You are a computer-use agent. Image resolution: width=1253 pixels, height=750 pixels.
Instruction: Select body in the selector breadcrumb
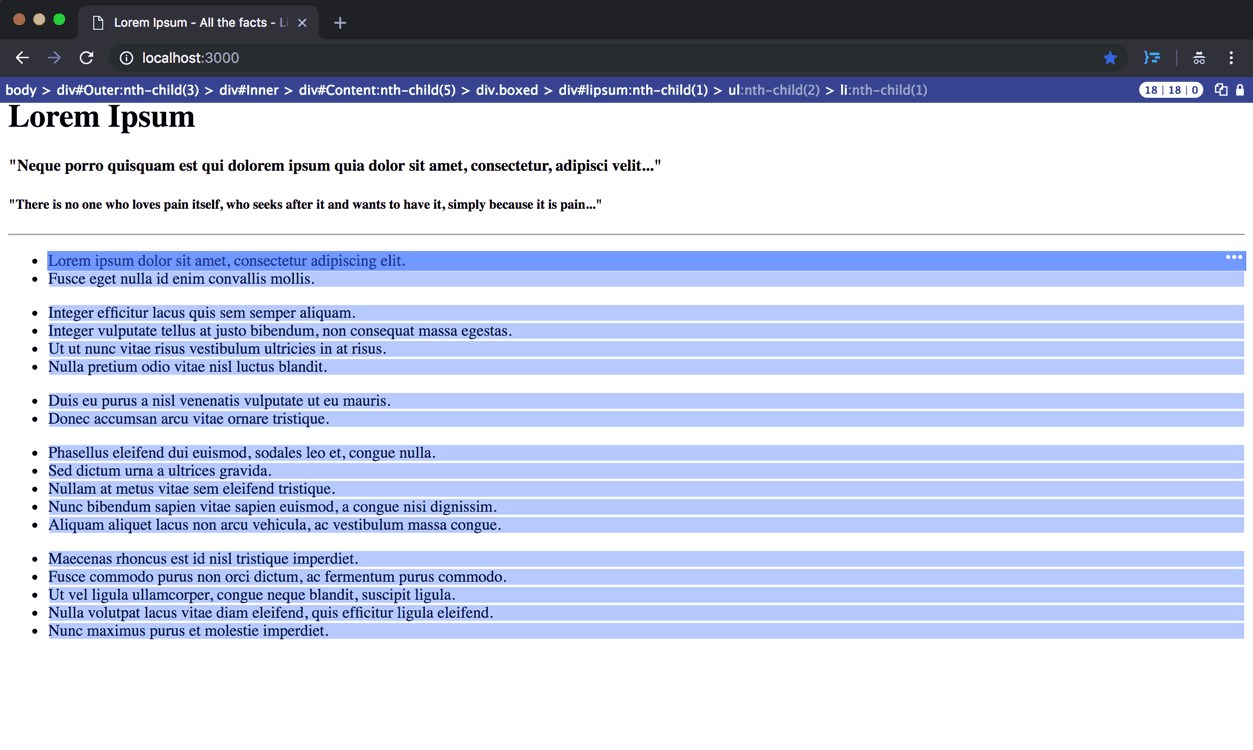[x=21, y=90]
